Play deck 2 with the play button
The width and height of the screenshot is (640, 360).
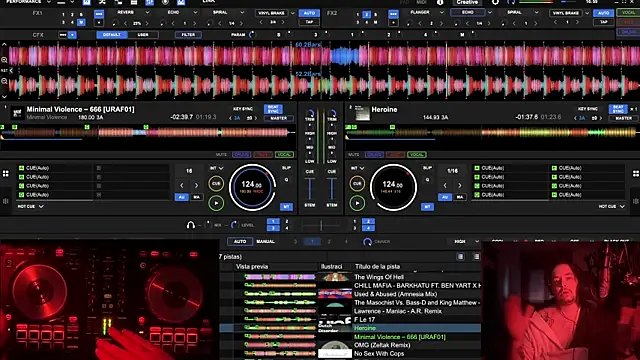tap(357, 203)
